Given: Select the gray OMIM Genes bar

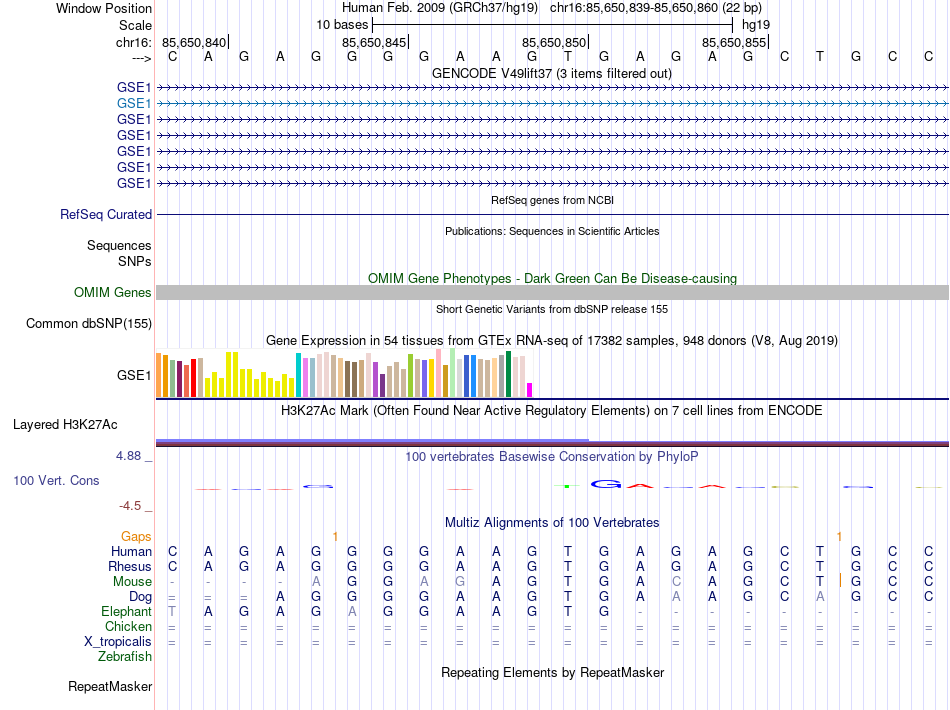Looking at the screenshot, I should (x=552, y=292).
